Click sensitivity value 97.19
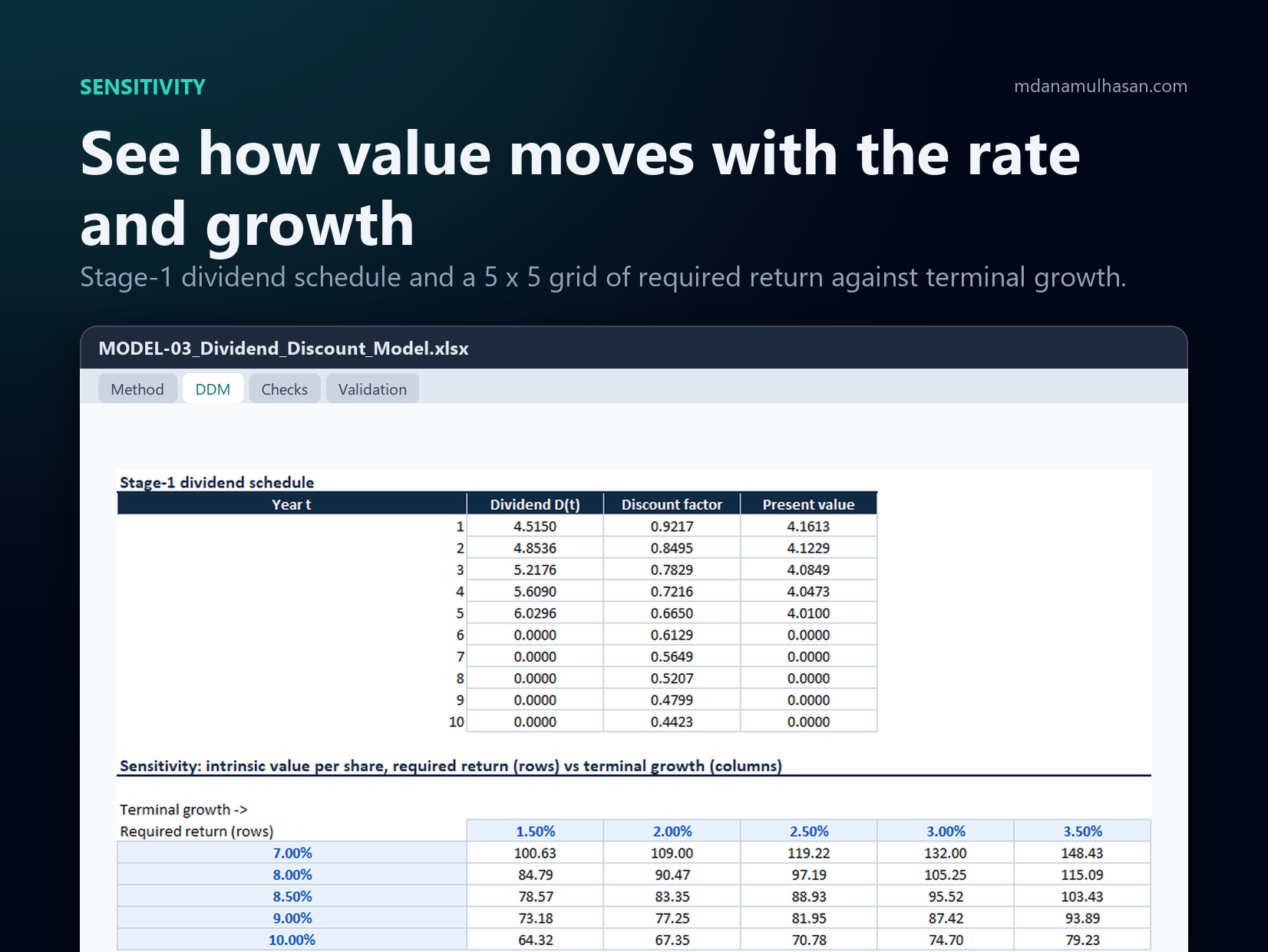Image resolution: width=1268 pixels, height=952 pixels. 808,874
